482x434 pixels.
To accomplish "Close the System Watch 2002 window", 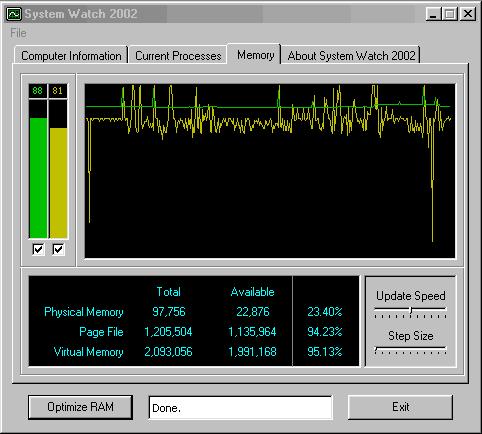I will click(468, 14).
